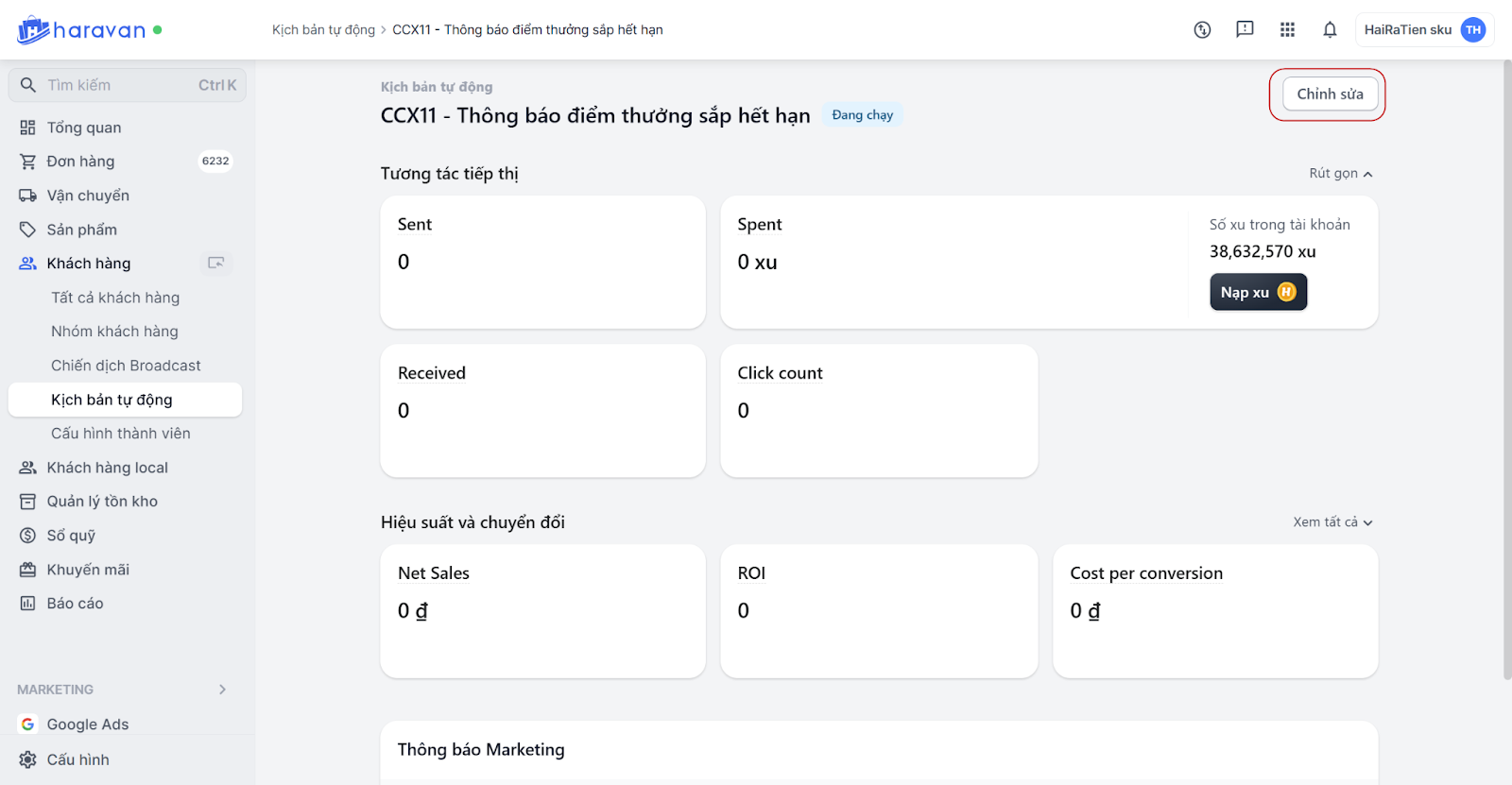1512x785 pixels.
Task: Click the notification bell icon
Action: click(1330, 30)
